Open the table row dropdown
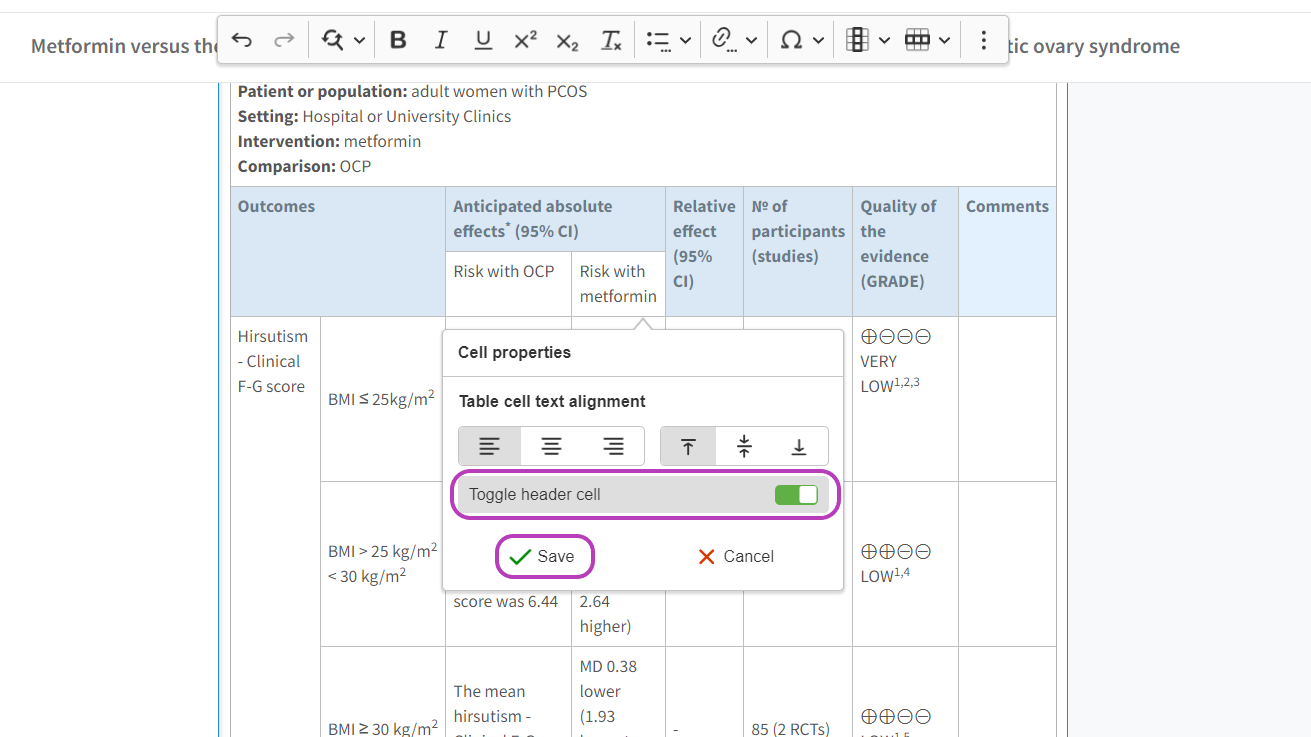The image size is (1311, 737). click(x=944, y=40)
